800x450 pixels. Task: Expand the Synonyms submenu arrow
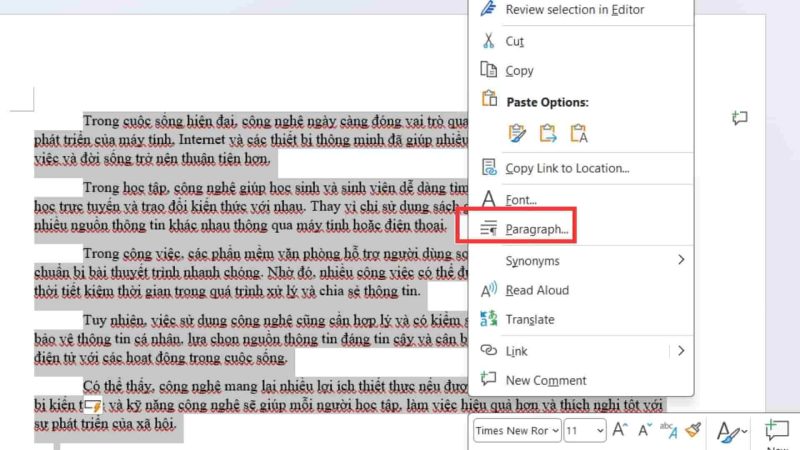681,260
